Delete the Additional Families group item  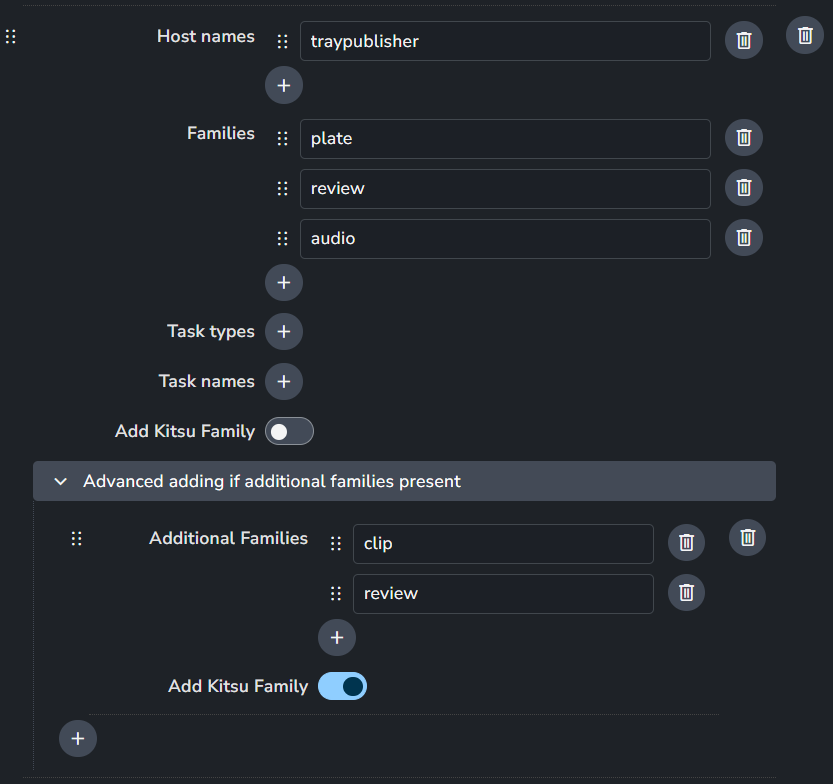[x=747, y=537]
